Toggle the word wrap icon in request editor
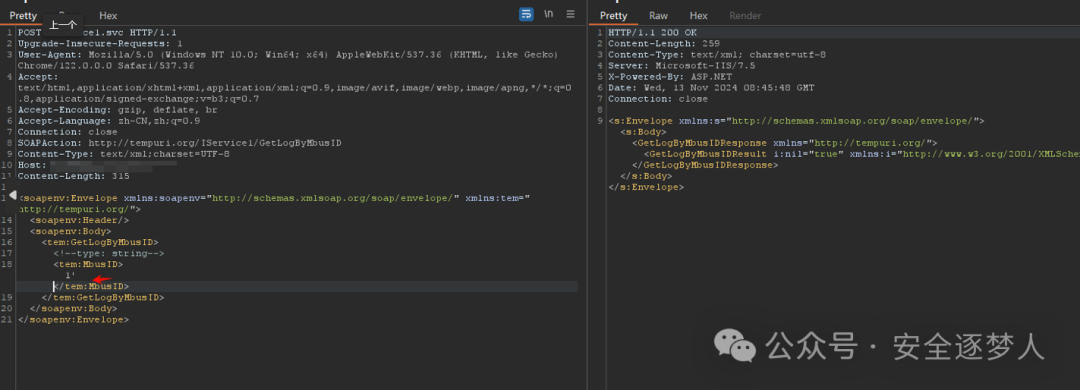The width and height of the screenshot is (1080, 390). click(x=526, y=14)
